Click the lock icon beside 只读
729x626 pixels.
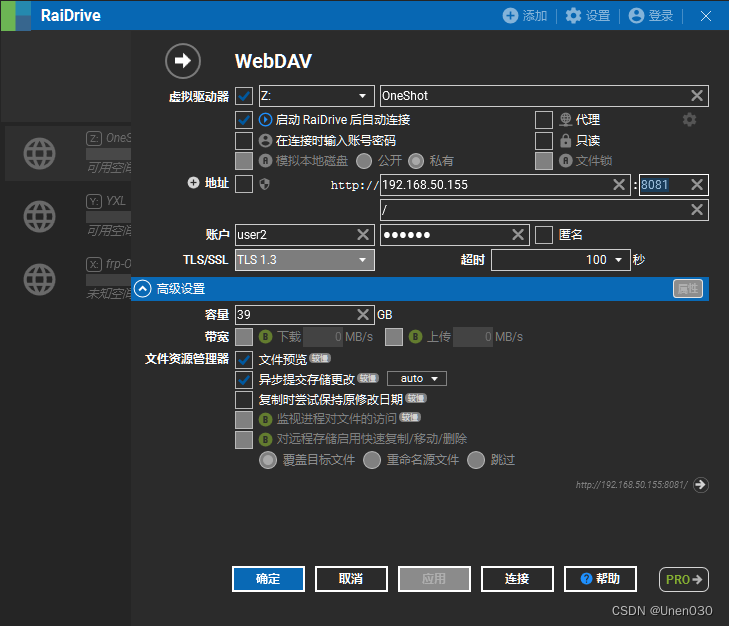tap(565, 140)
